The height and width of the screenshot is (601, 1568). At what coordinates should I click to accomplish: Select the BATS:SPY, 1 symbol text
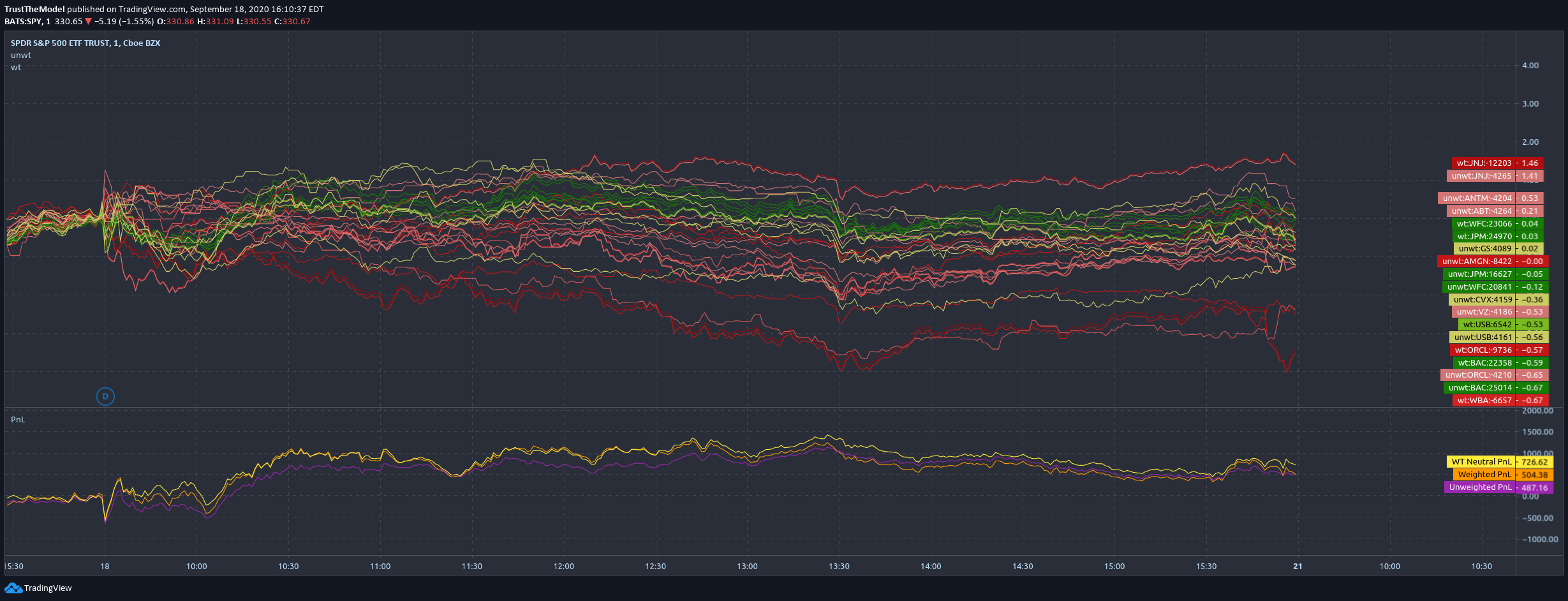(27, 21)
